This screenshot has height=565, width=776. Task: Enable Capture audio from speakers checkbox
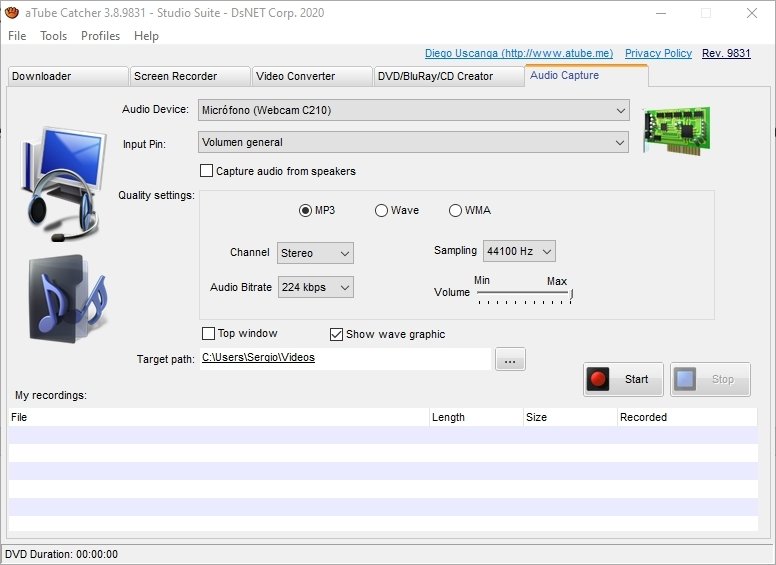206,171
